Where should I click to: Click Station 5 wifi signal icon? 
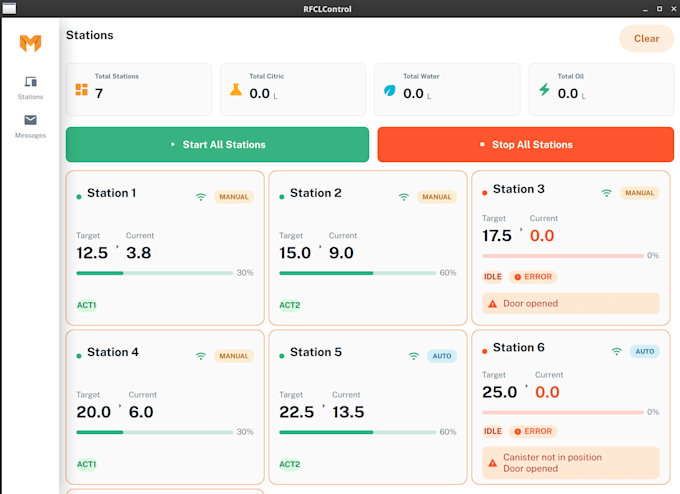414,356
